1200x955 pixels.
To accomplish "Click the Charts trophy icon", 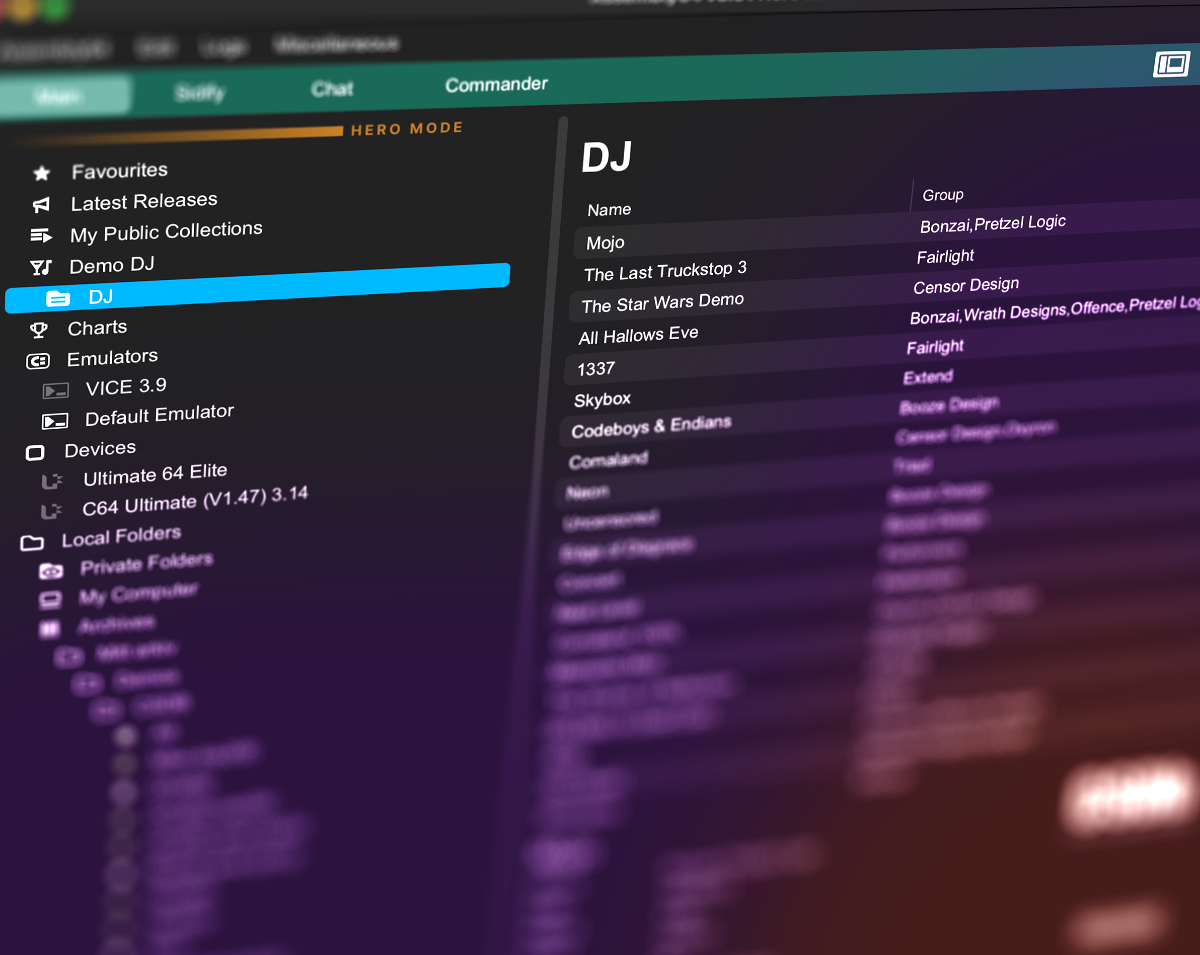I will coord(39,329).
